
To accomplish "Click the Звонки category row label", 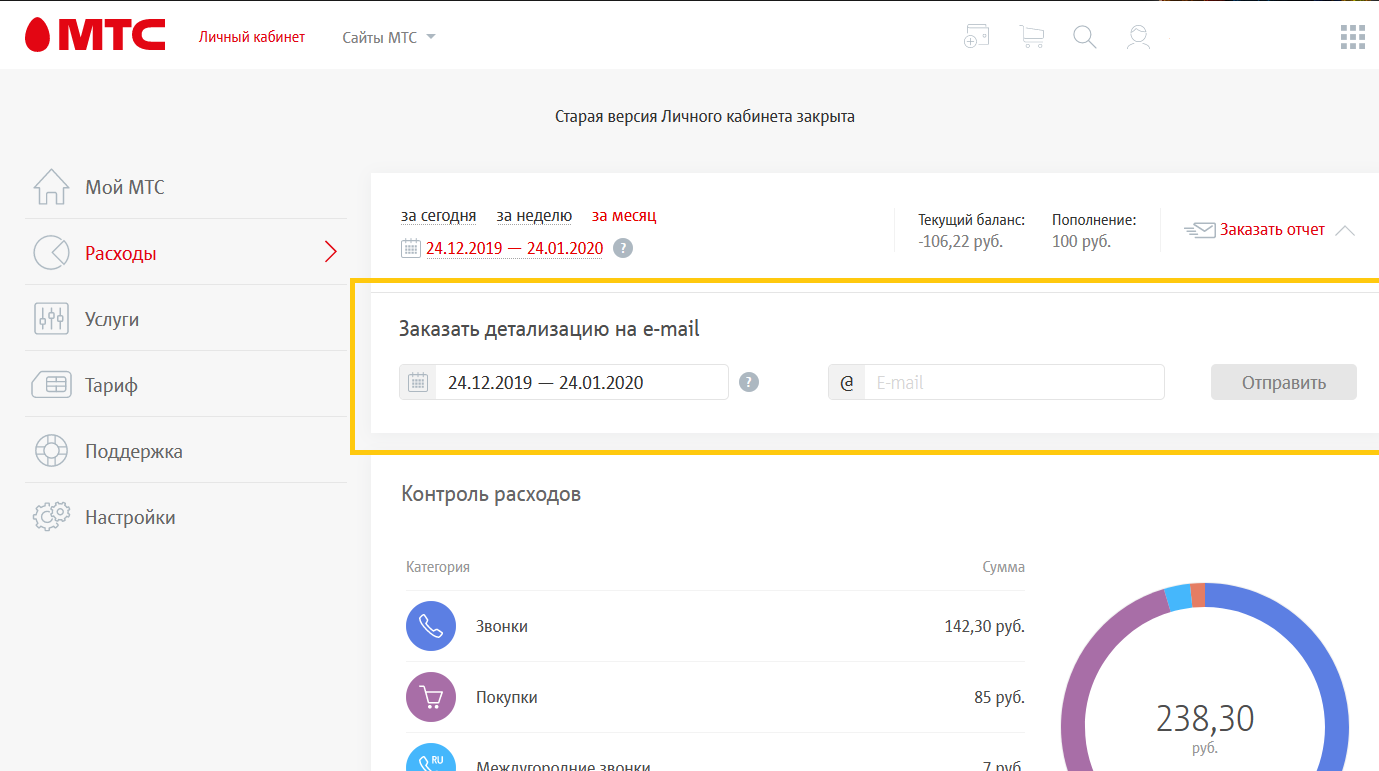I will click(501, 626).
